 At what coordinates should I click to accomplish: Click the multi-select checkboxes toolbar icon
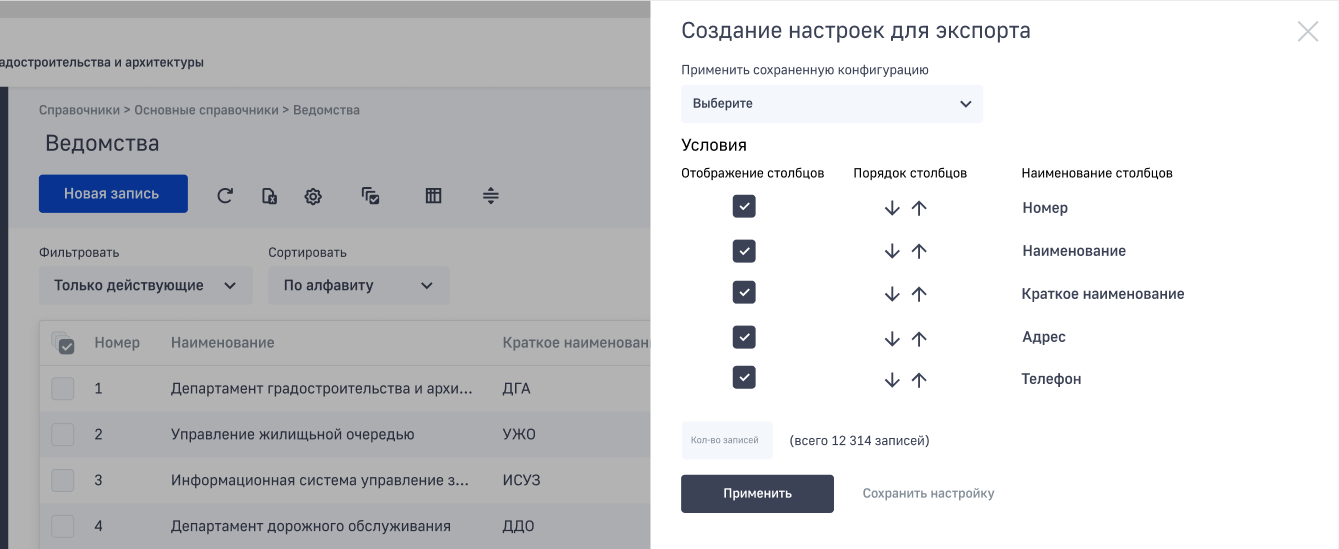coord(370,196)
